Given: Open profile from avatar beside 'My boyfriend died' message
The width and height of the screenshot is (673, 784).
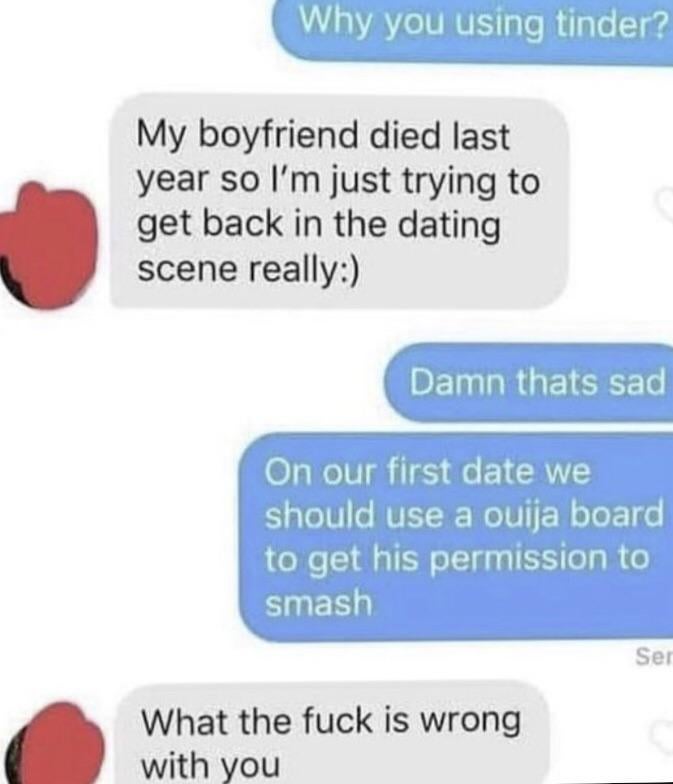Looking at the screenshot, I should [x=48, y=246].
